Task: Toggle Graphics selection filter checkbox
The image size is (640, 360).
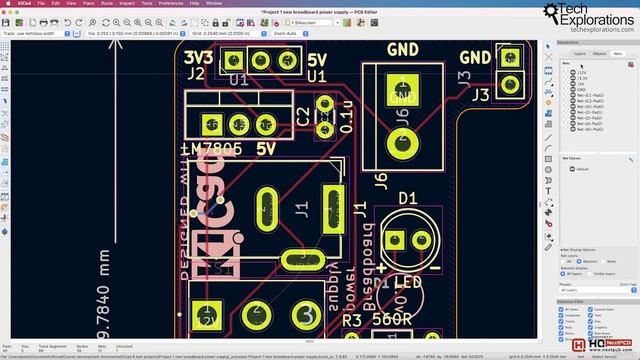Action: 590,327
